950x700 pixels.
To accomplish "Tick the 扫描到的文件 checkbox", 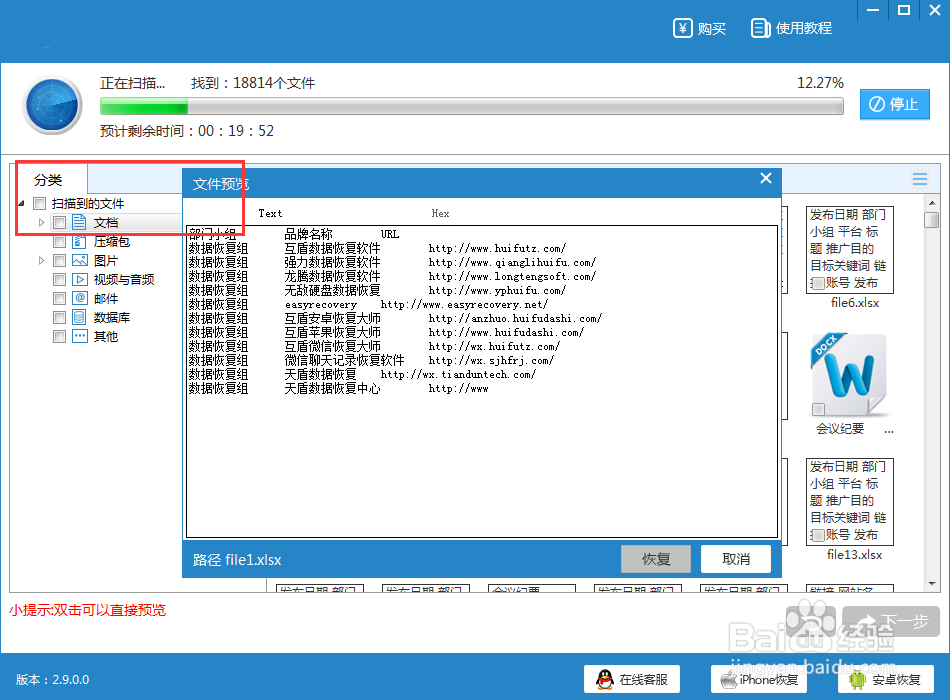I will click(x=40, y=203).
